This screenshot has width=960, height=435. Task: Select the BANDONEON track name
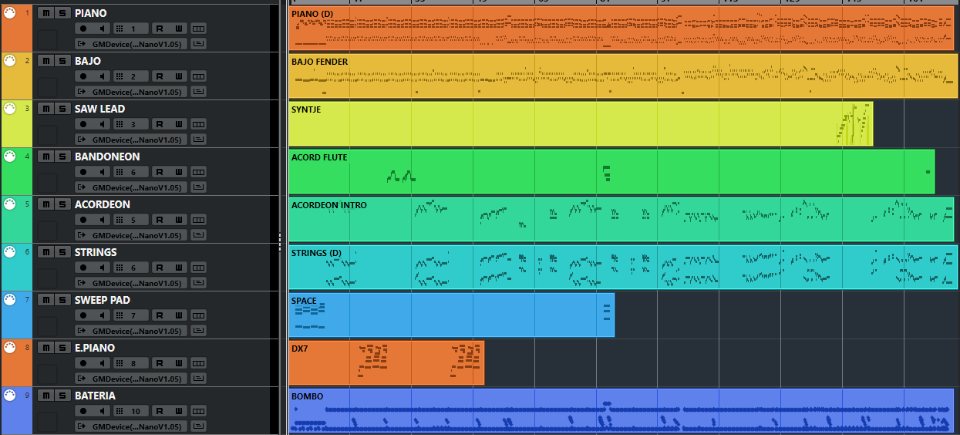[x=107, y=156]
